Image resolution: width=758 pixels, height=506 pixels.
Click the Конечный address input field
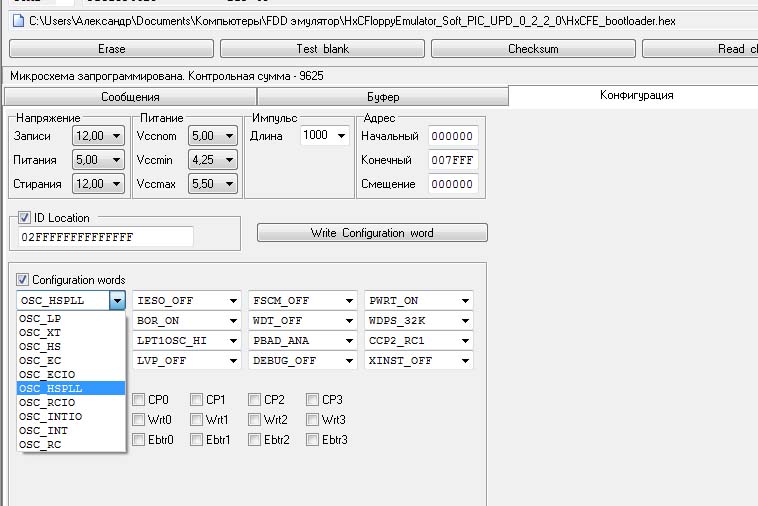[452, 160]
